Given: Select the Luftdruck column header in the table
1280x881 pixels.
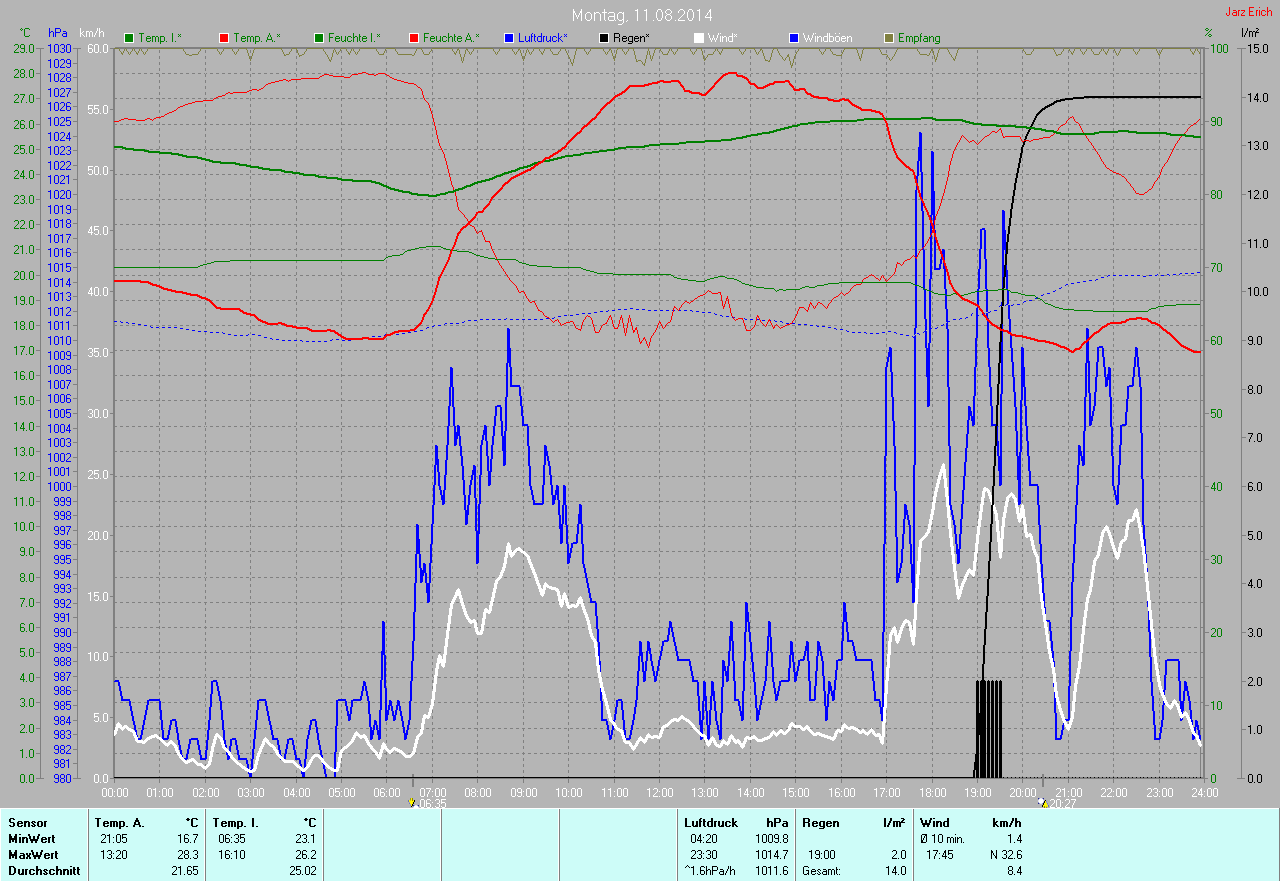Looking at the screenshot, I should pyautogui.click(x=709, y=822).
